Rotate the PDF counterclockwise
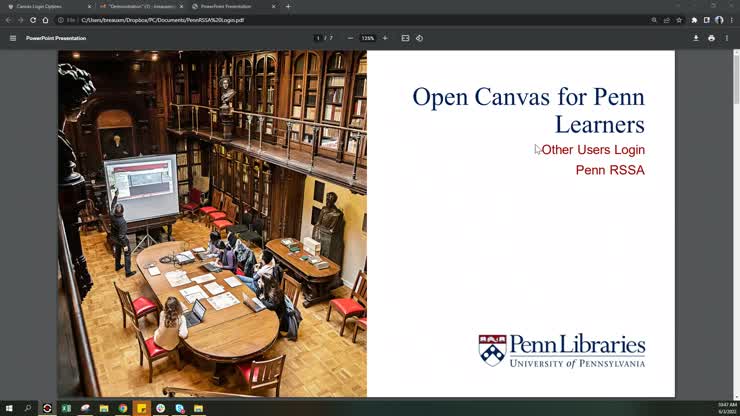 tap(419, 38)
